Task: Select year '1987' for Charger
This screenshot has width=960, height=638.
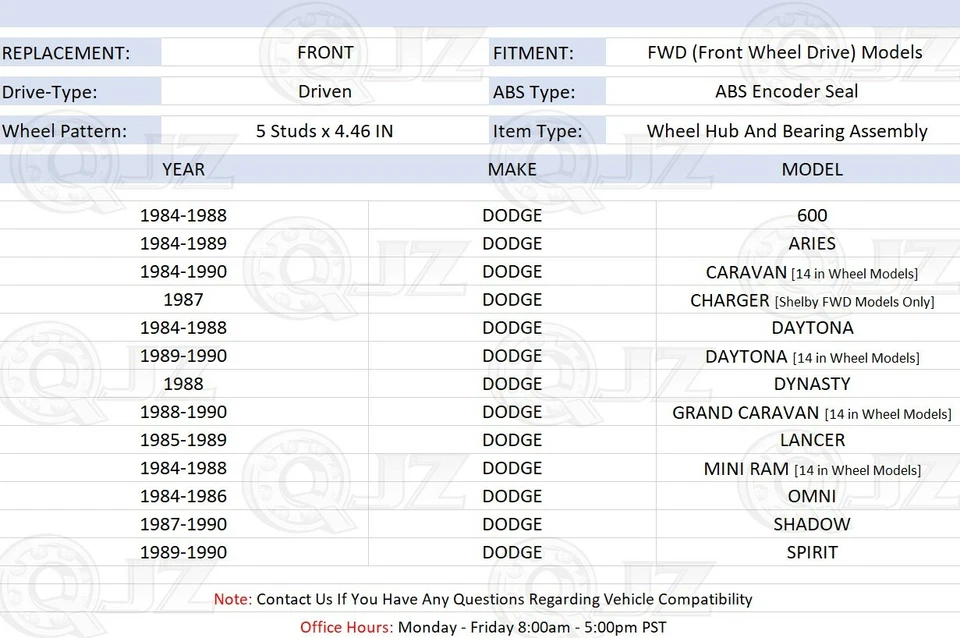Action: coord(183,300)
